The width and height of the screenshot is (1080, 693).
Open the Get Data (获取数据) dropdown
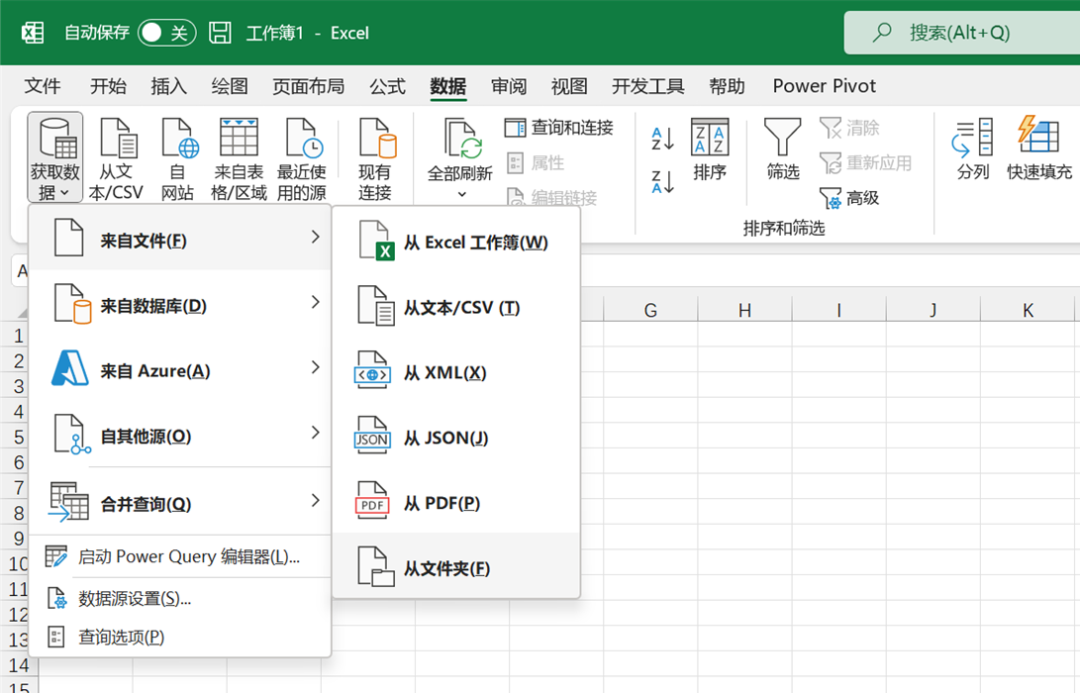[55, 158]
